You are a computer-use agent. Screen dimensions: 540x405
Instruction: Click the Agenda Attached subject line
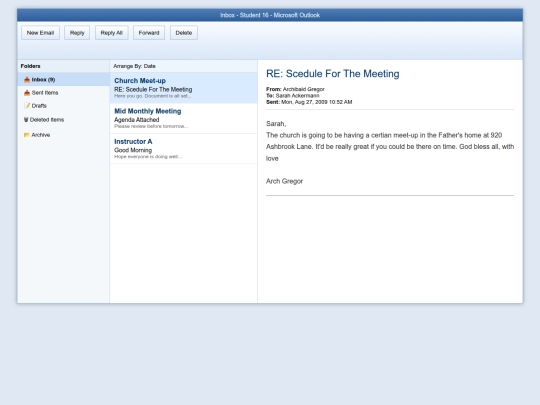(137, 120)
